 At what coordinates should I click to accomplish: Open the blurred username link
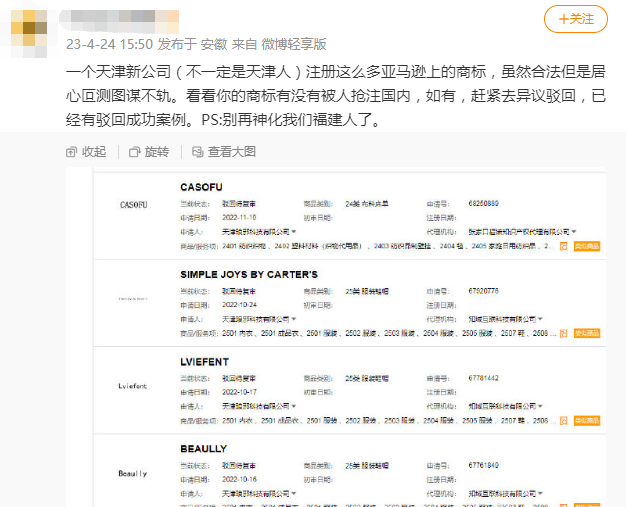[119, 21]
